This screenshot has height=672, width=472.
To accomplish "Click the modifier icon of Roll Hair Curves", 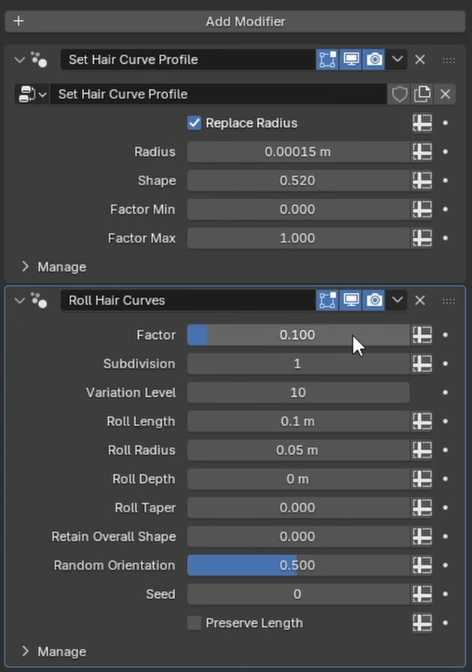I will (x=39, y=300).
